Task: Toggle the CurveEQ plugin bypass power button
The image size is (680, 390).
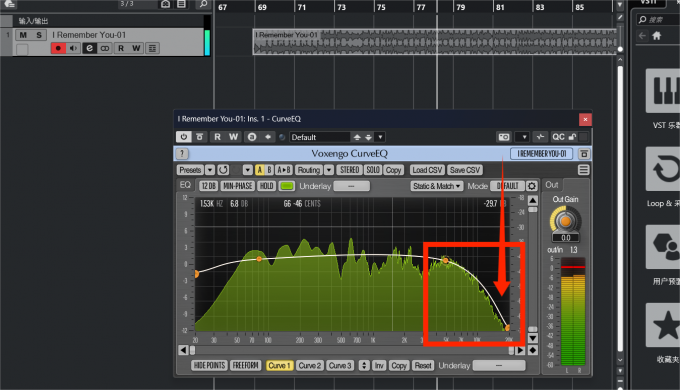Action: pos(183,137)
